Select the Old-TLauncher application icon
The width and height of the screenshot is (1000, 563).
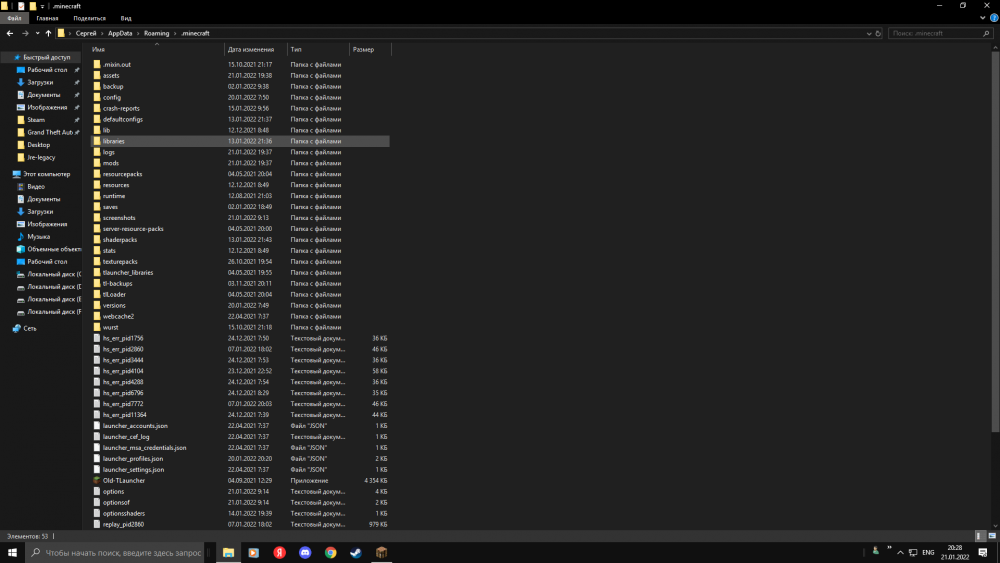point(97,481)
